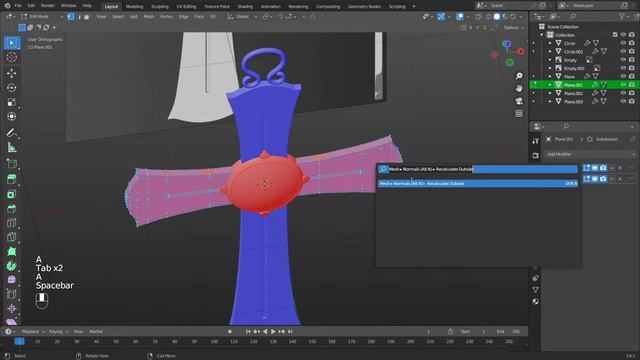Activate the Scale tool

point(12,102)
